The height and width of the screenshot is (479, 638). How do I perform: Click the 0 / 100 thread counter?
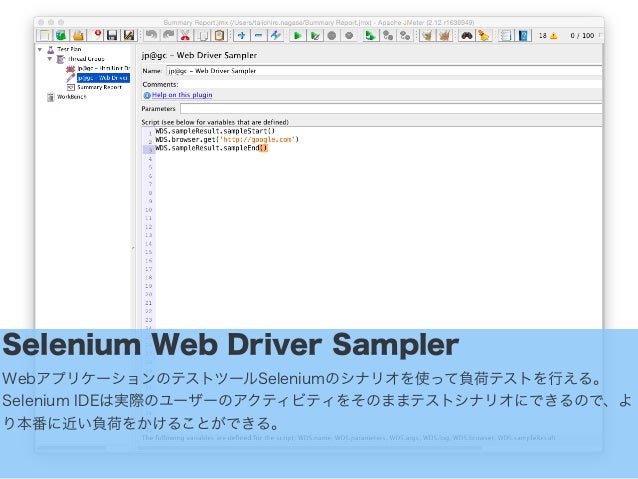pos(582,36)
